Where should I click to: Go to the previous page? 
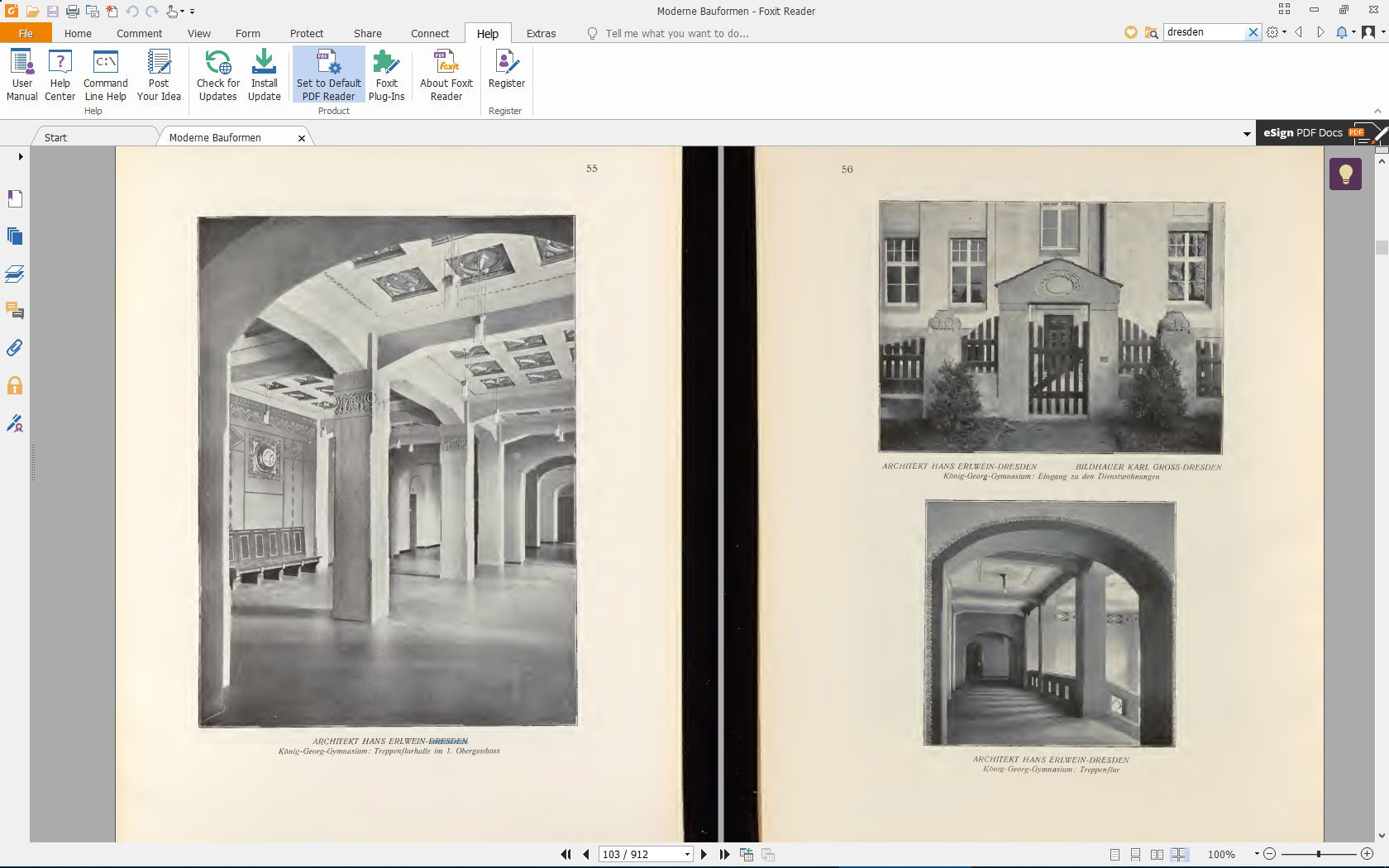coord(586,854)
